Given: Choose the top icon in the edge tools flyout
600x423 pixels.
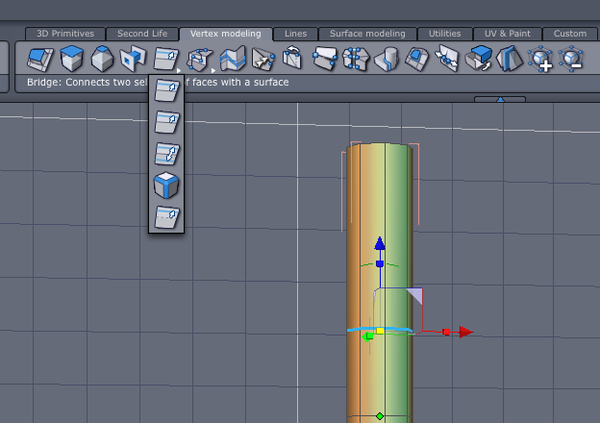Looking at the screenshot, I should click(x=166, y=90).
